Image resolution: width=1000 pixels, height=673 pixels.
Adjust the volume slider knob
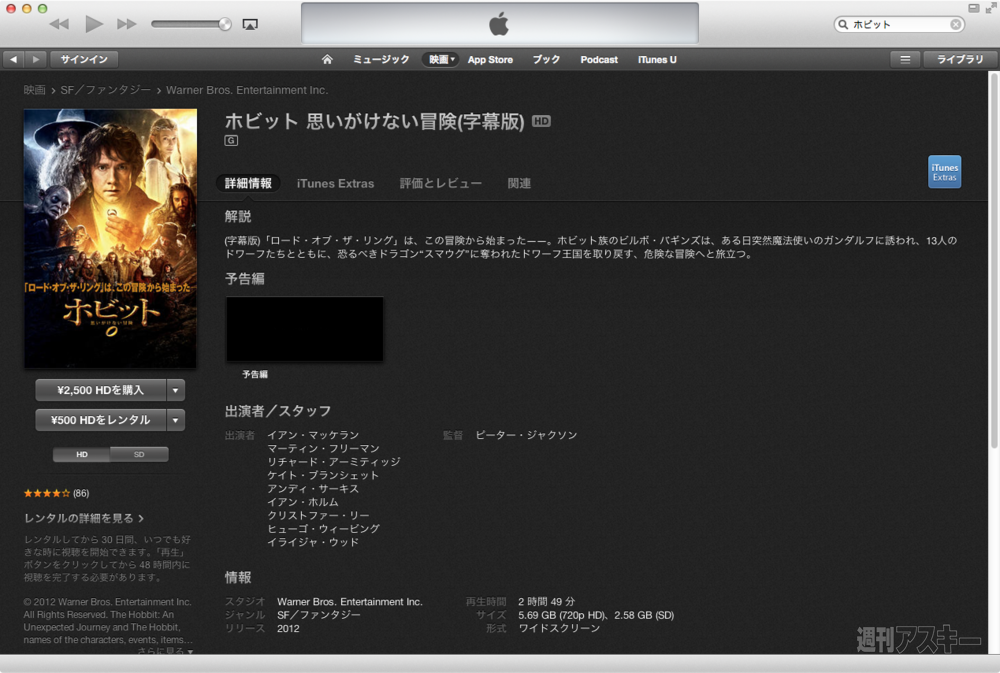pyautogui.click(x=224, y=24)
